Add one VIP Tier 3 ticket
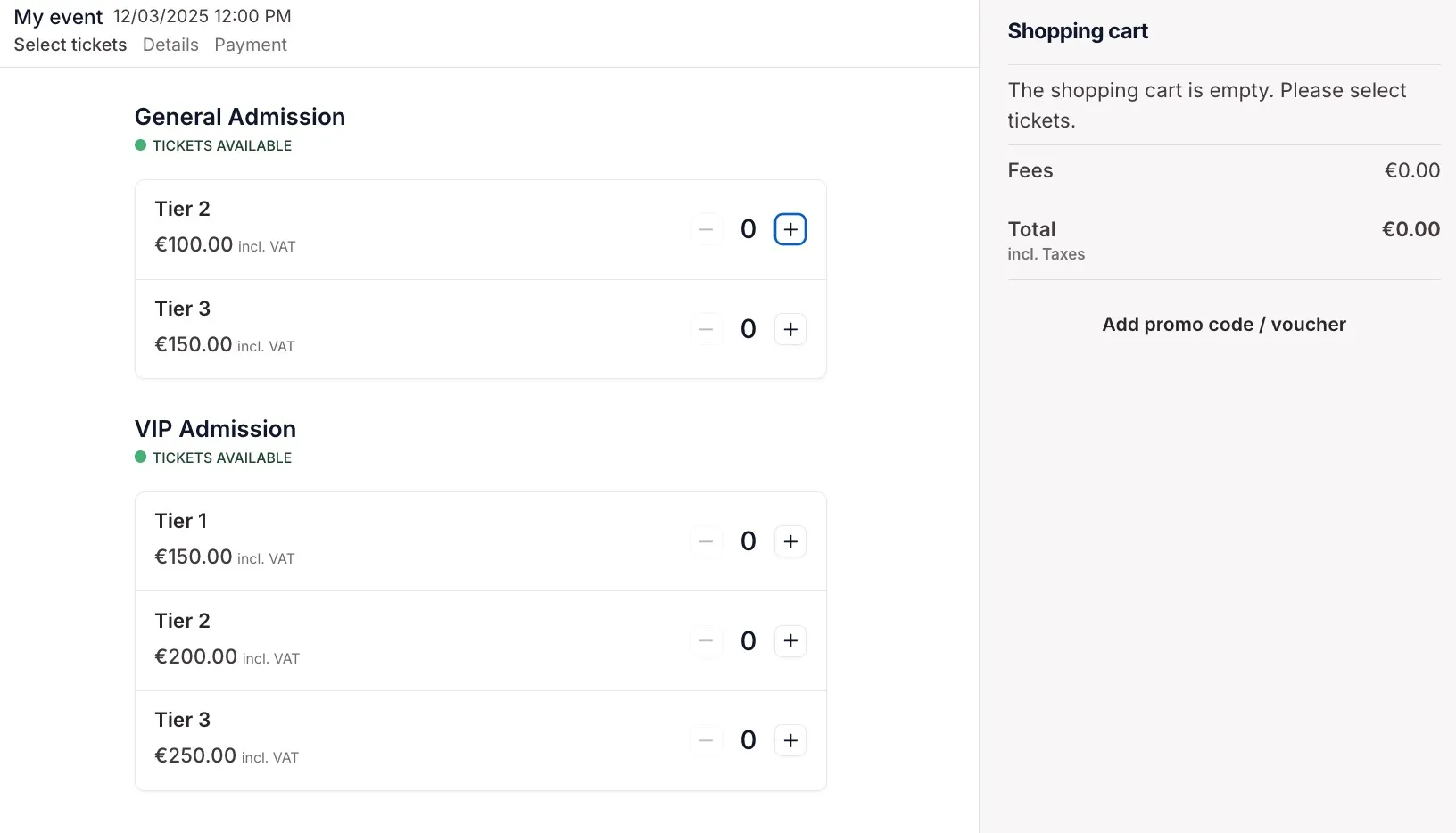The image size is (1456, 833). [790, 740]
